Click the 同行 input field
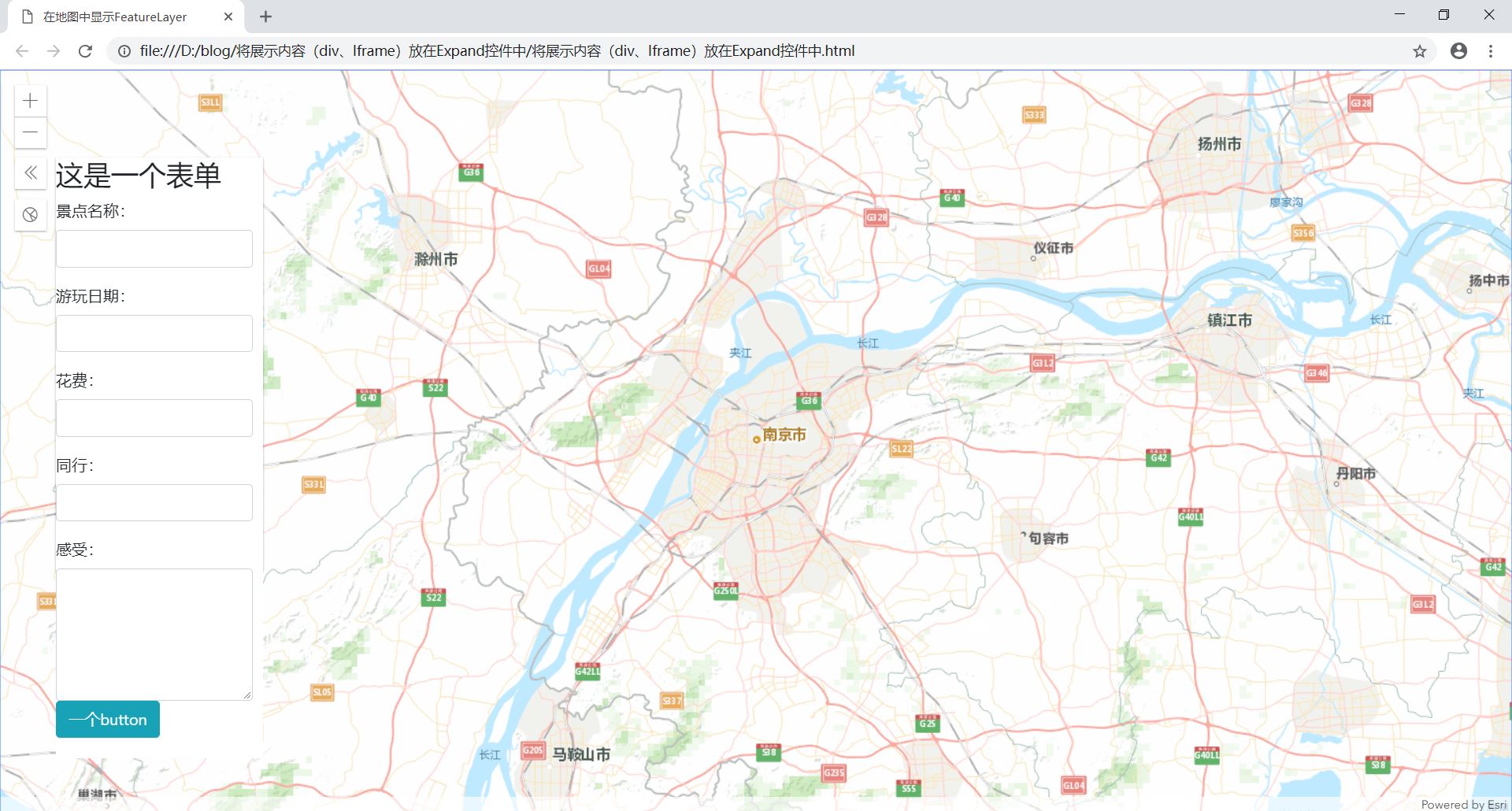 coord(154,502)
